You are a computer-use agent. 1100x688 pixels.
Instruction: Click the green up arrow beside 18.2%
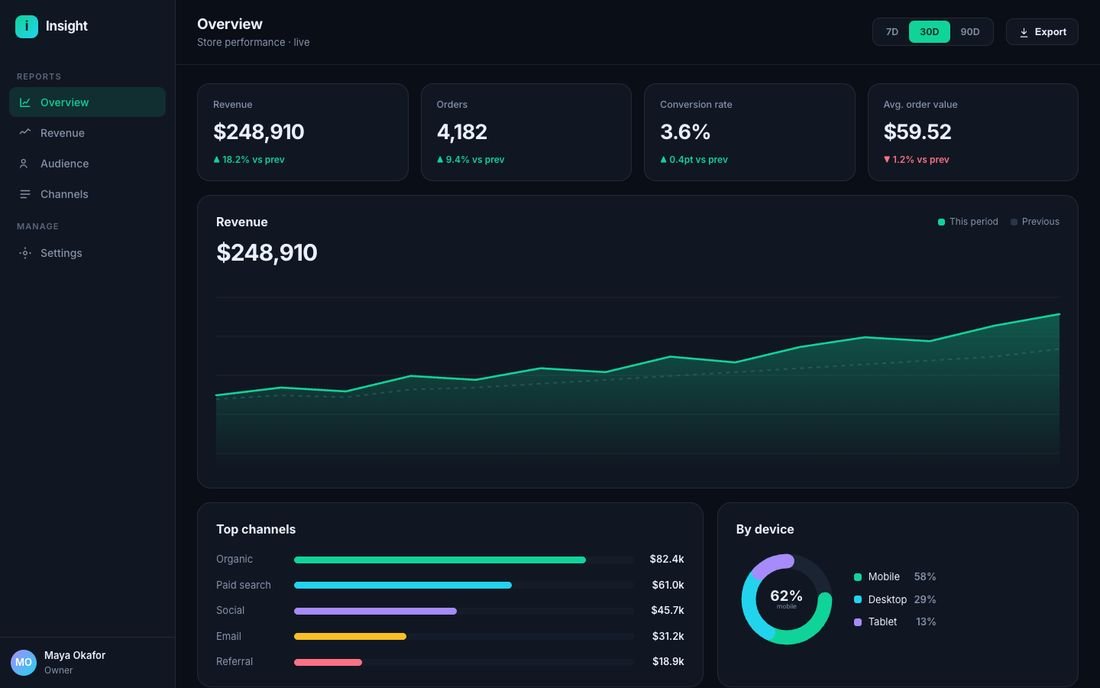click(217, 160)
